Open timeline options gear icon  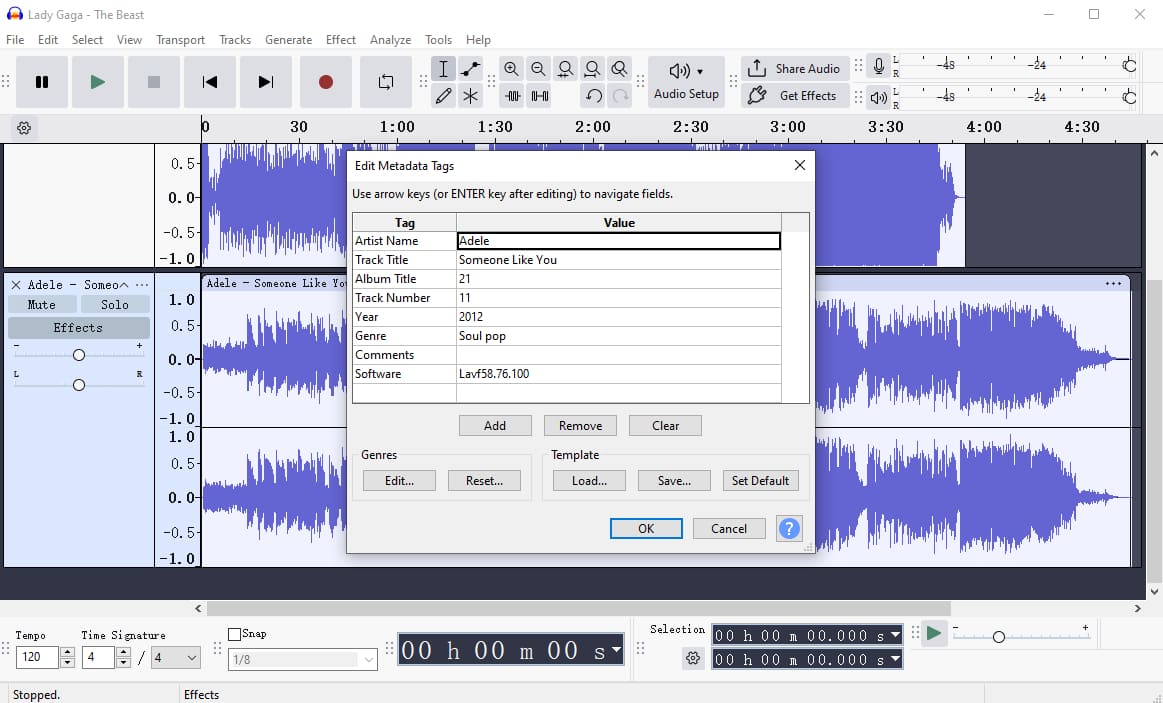[x=24, y=128]
